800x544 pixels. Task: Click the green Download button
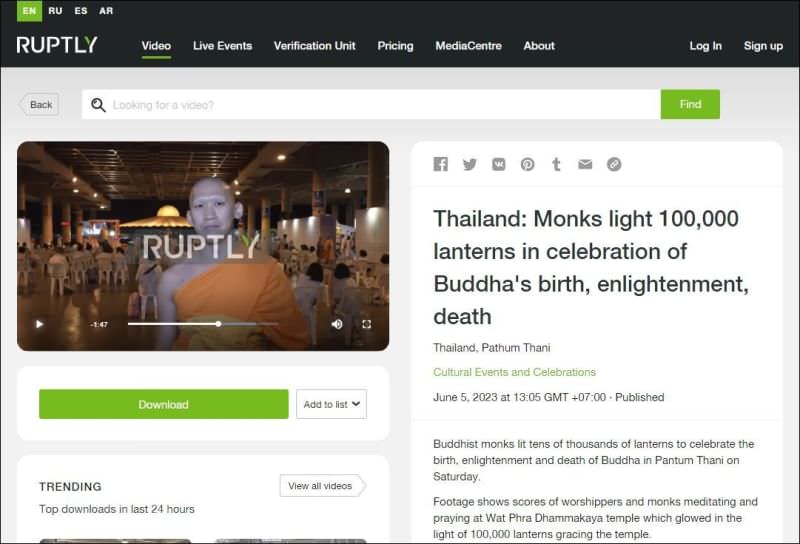coord(164,404)
